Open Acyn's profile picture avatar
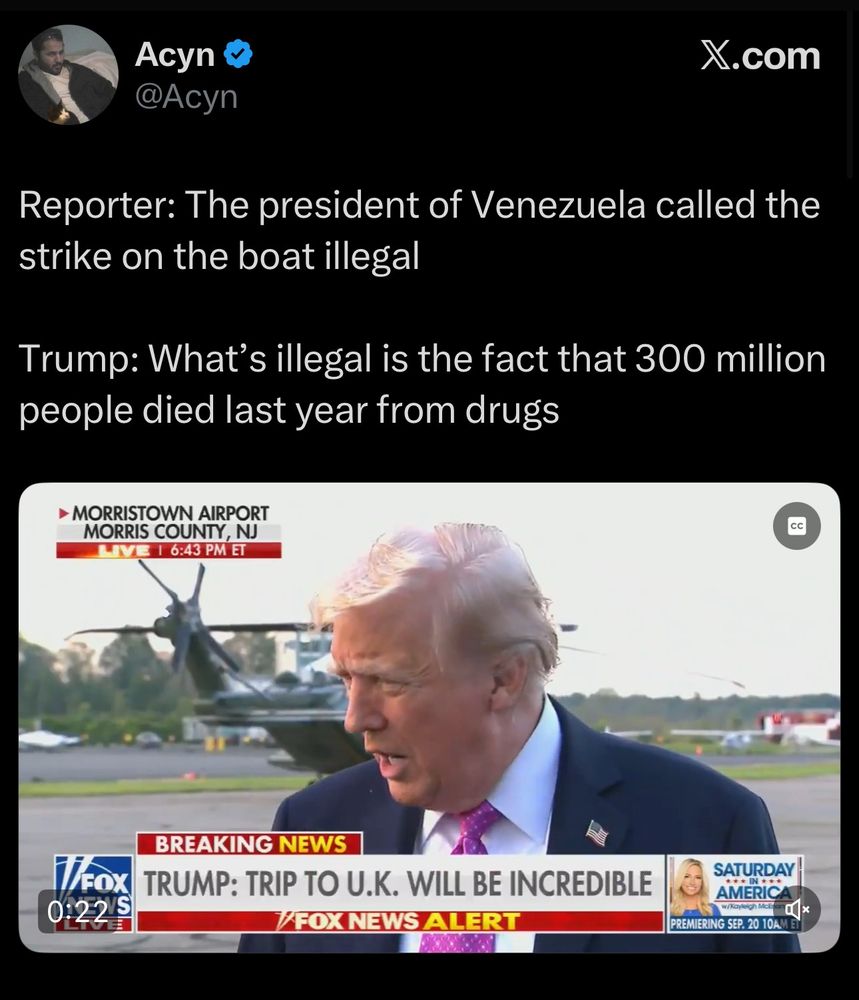 (x=68, y=75)
